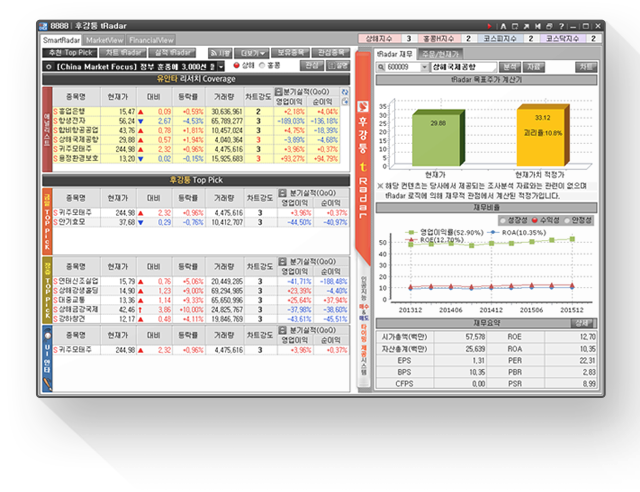Select the Shanghai radio button
The width and height of the screenshot is (640, 492).
pyautogui.click(x=236, y=65)
